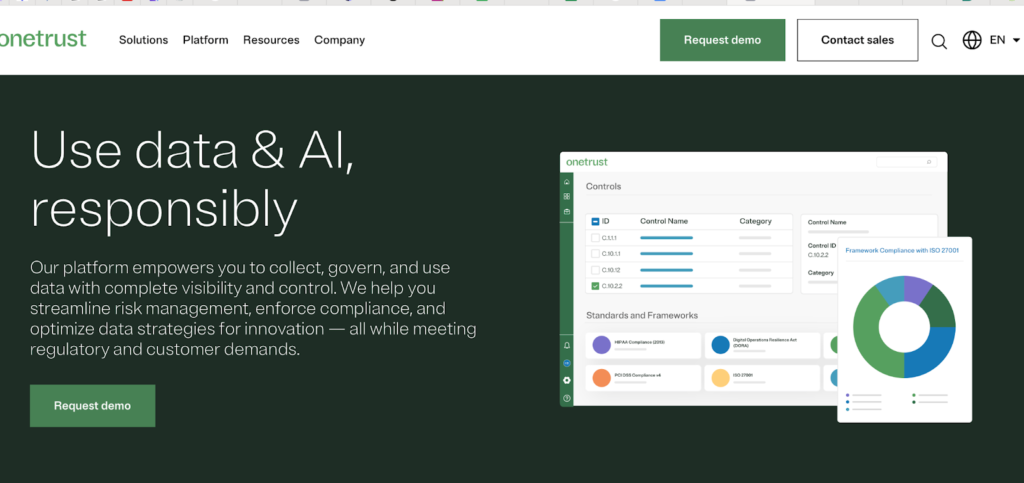The width and height of the screenshot is (1024, 483).
Task: Click the Standards and Frameworks heading
Action: coord(642,315)
